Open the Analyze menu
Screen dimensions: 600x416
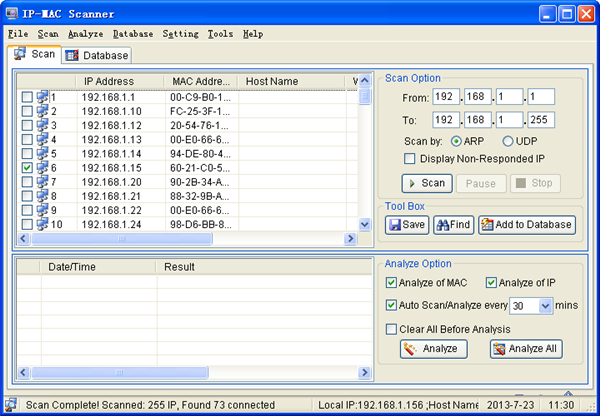point(85,34)
